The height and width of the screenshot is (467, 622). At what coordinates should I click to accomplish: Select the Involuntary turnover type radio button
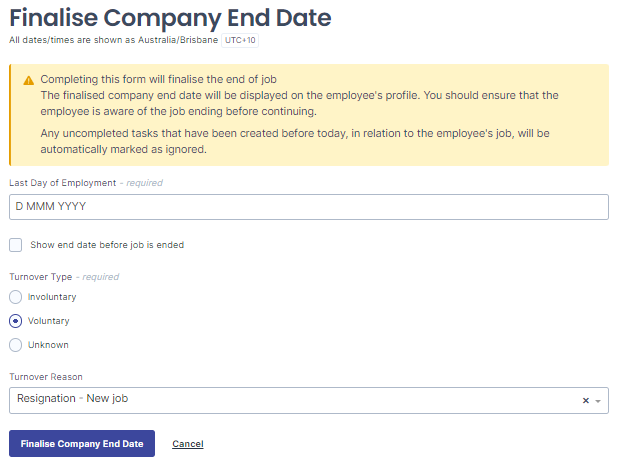tap(15, 297)
